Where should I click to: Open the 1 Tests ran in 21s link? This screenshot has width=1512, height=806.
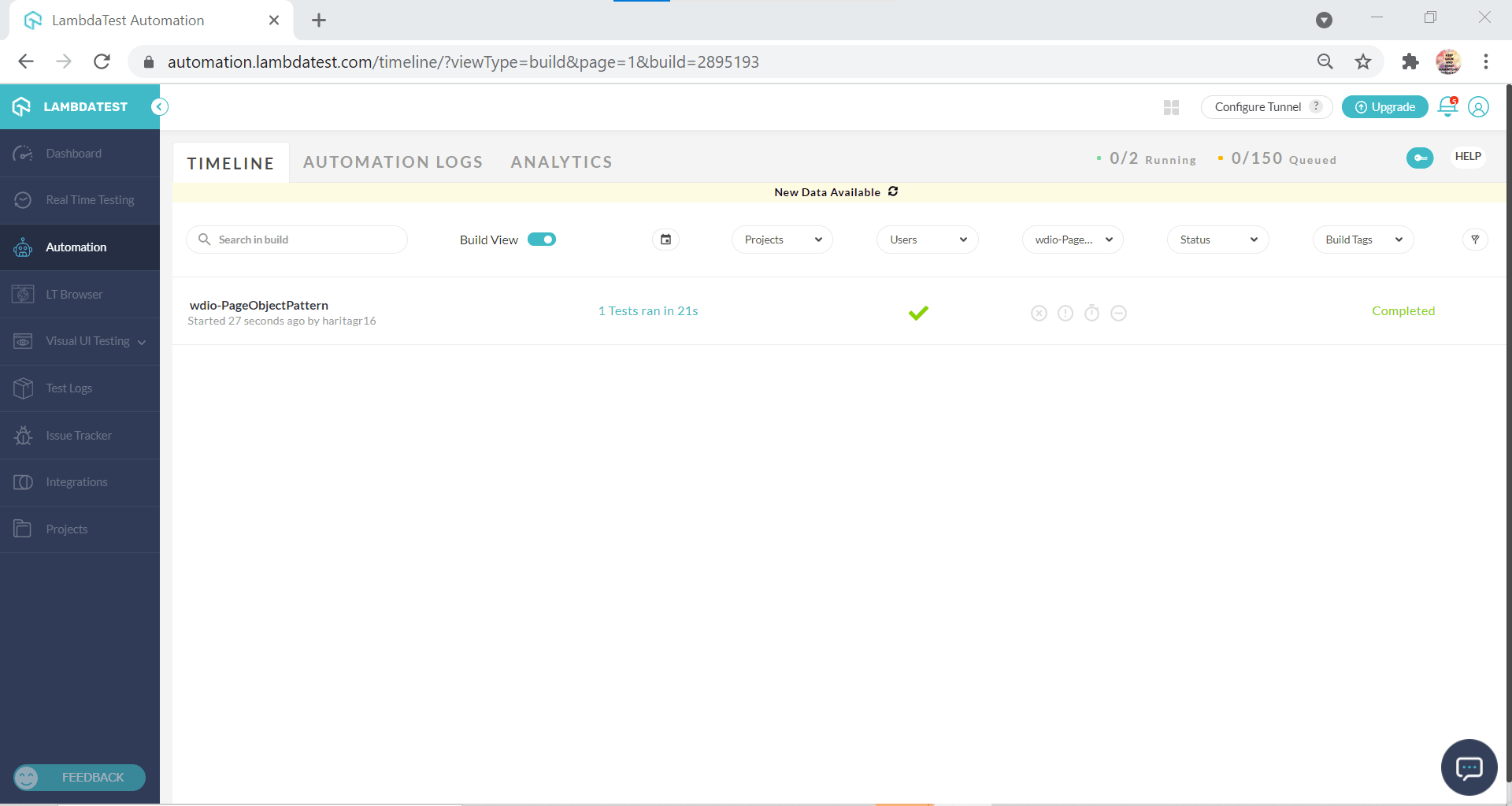tap(648, 310)
